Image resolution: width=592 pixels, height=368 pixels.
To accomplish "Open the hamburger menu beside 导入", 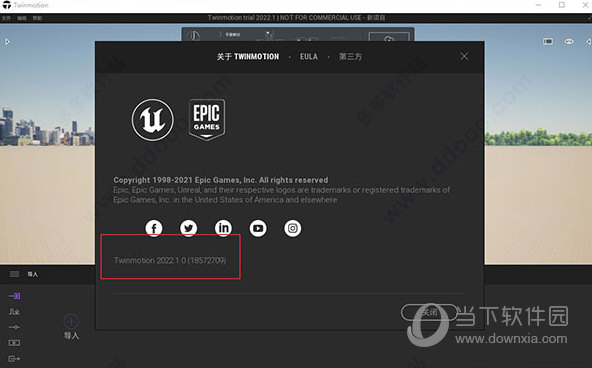I will [14, 274].
